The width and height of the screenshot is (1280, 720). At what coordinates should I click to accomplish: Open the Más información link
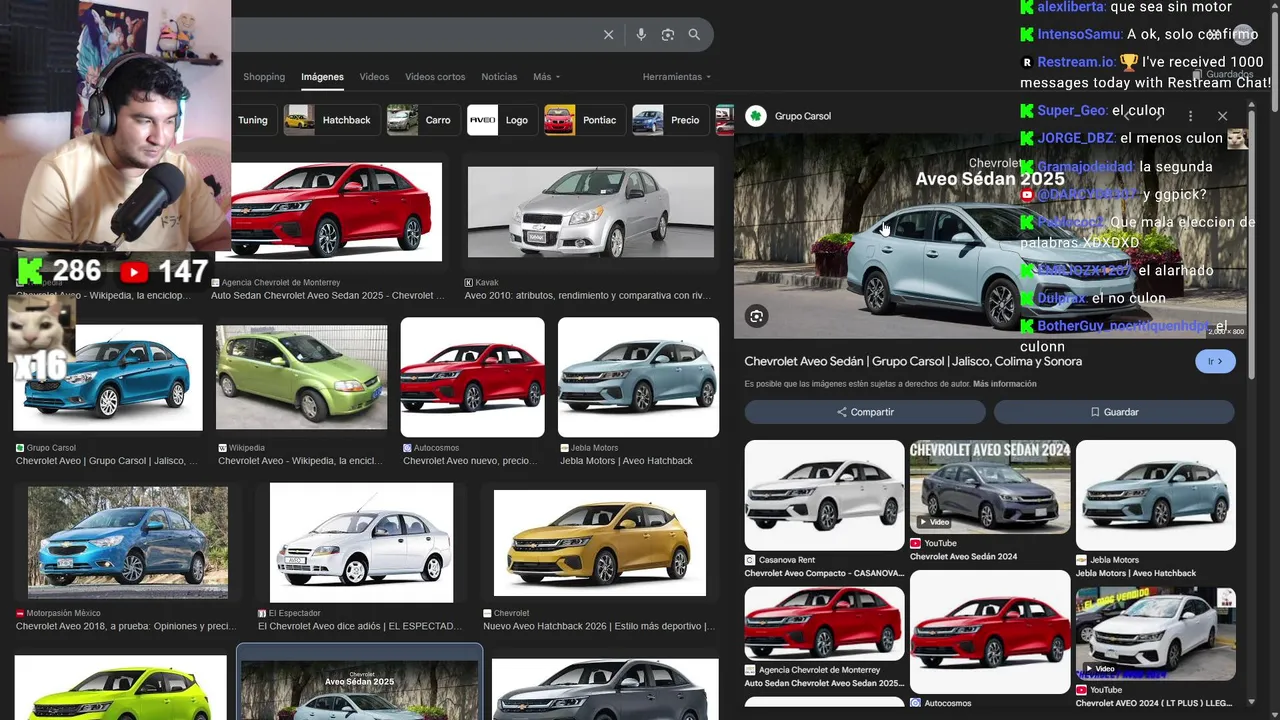(x=1004, y=384)
